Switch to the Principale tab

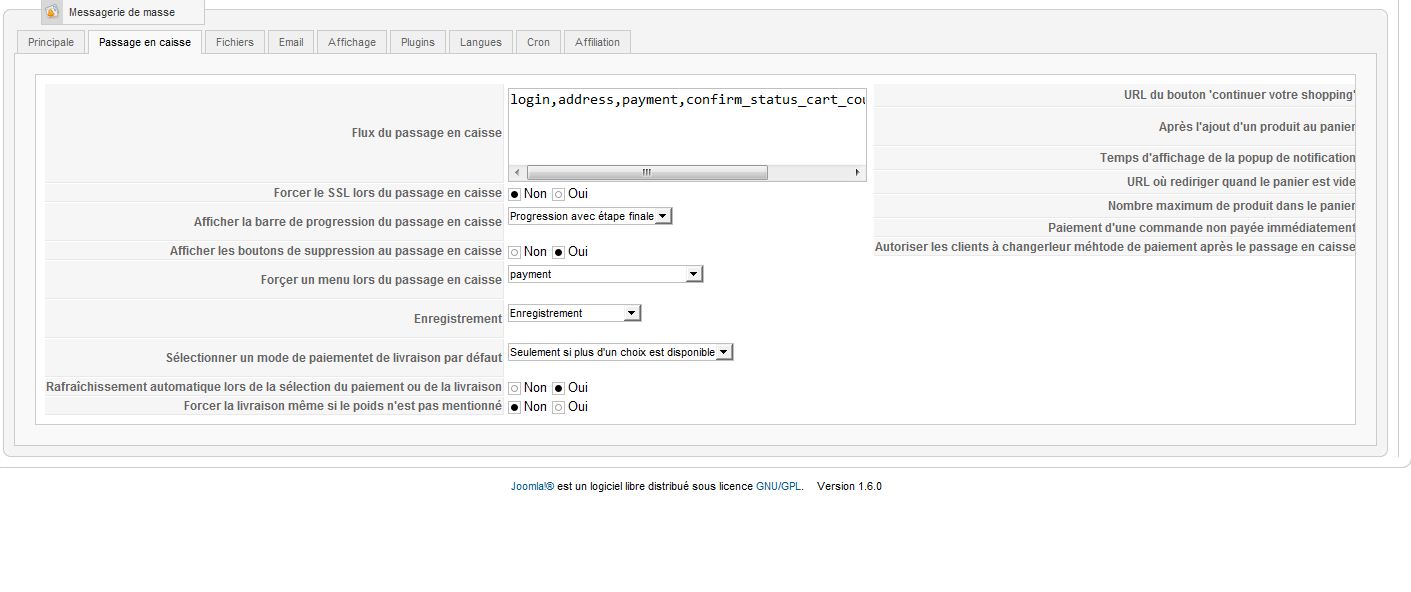click(x=51, y=42)
